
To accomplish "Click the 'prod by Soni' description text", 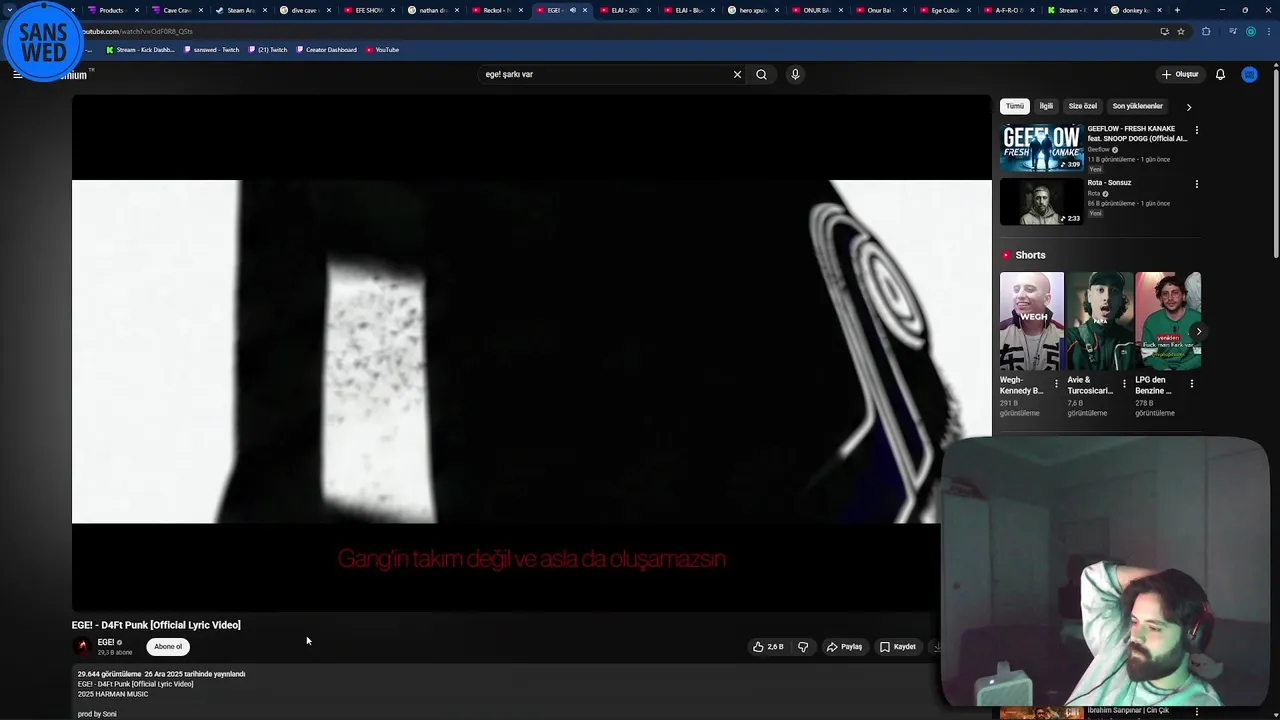I will 97,714.
